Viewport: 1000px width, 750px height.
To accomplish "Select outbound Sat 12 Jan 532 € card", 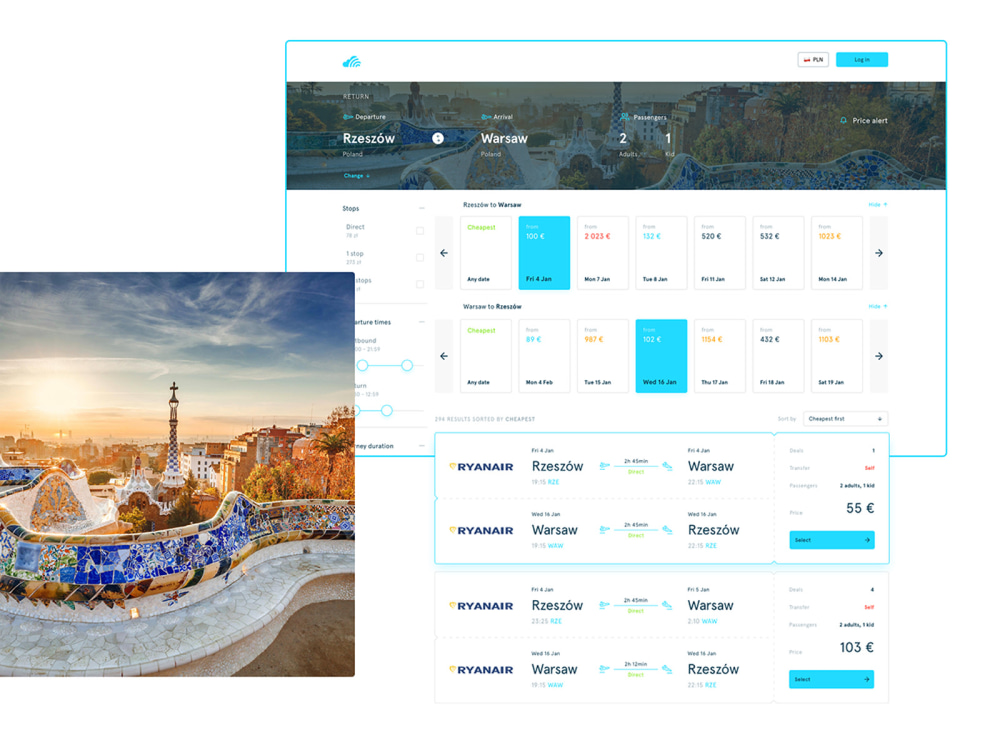I will pos(778,253).
